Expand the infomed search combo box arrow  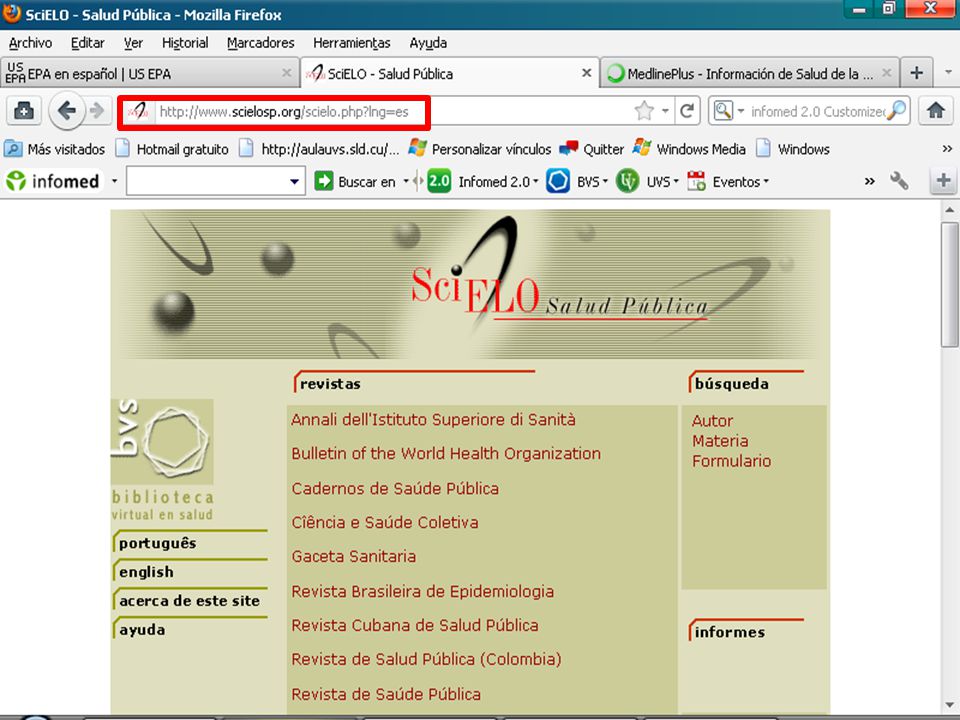pyautogui.click(x=294, y=182)
